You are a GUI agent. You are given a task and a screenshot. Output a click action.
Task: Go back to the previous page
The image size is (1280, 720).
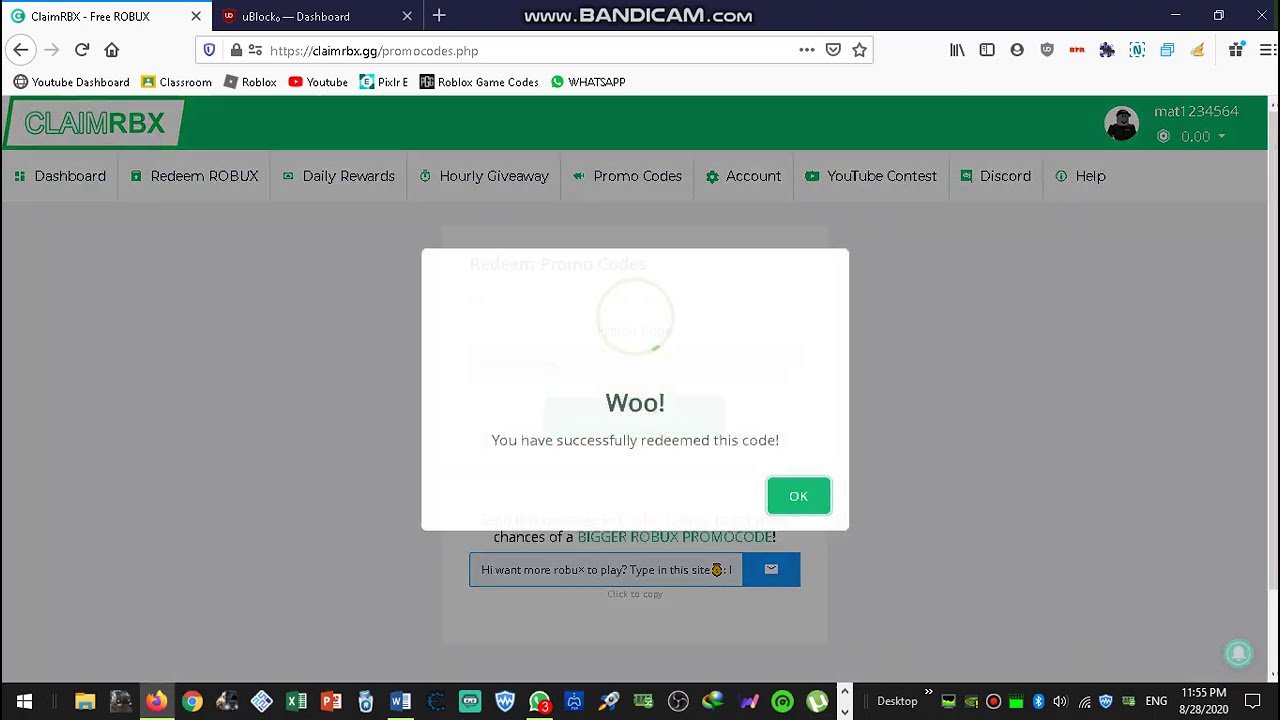point(21,50)
